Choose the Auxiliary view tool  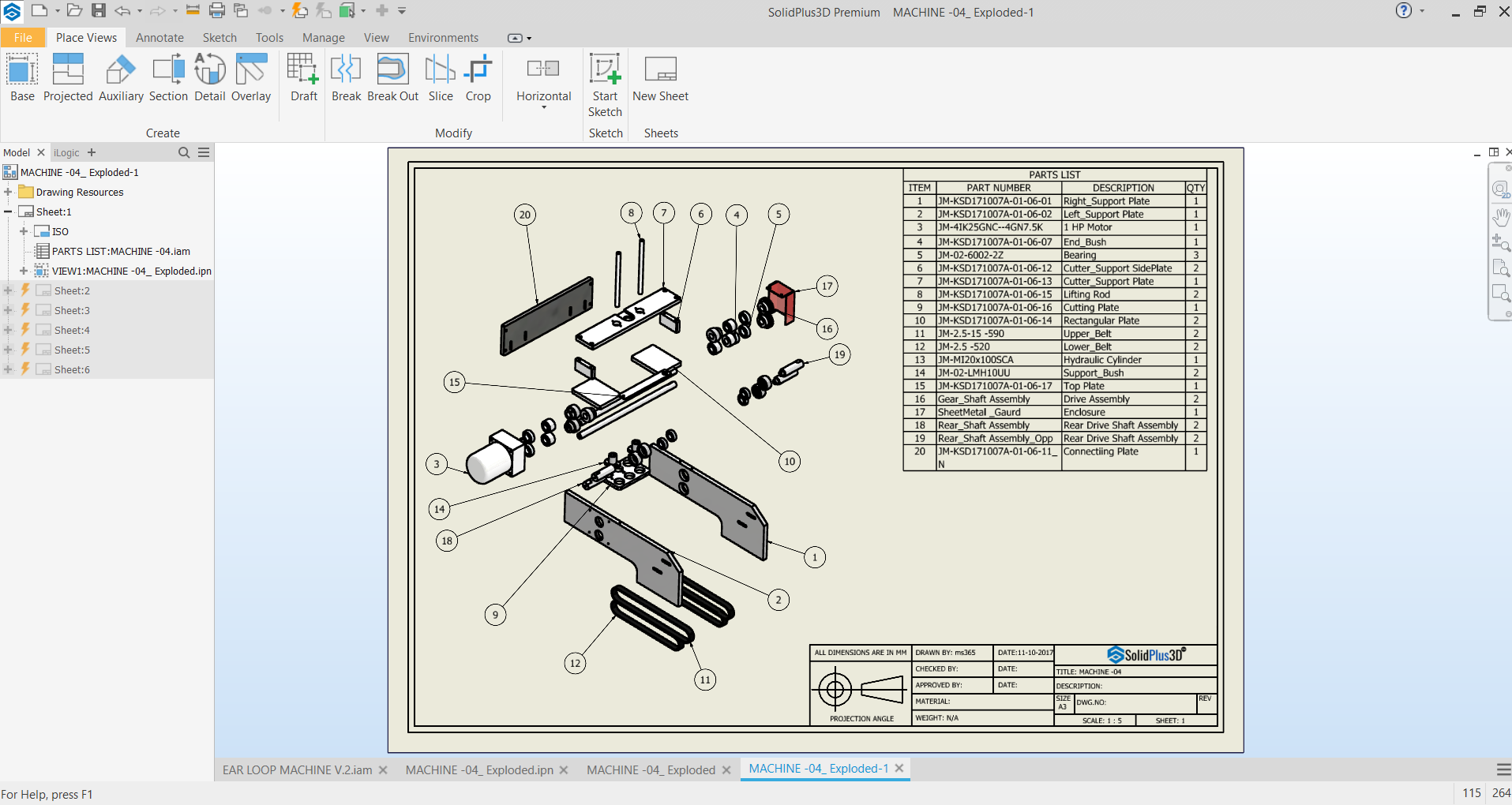pos(121,77)
